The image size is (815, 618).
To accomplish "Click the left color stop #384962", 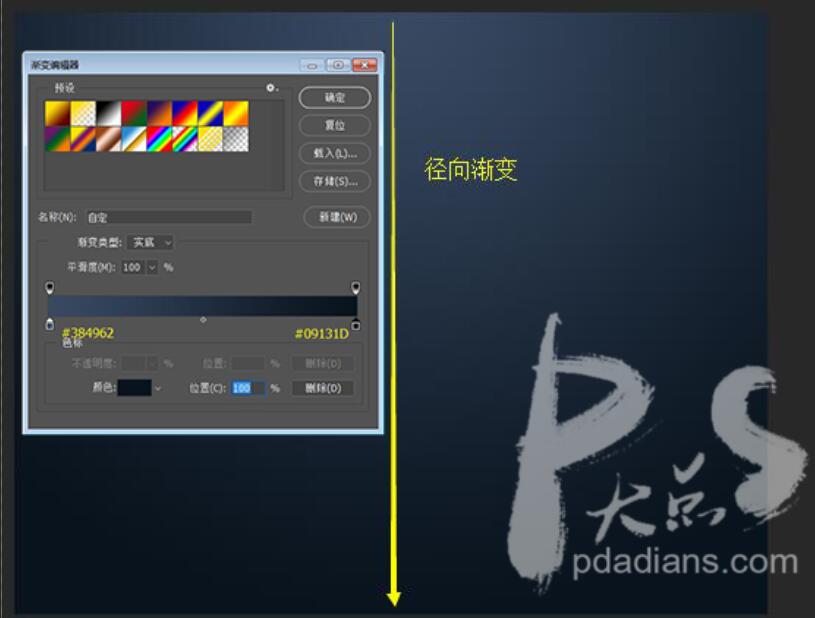I will click(50, 324).
